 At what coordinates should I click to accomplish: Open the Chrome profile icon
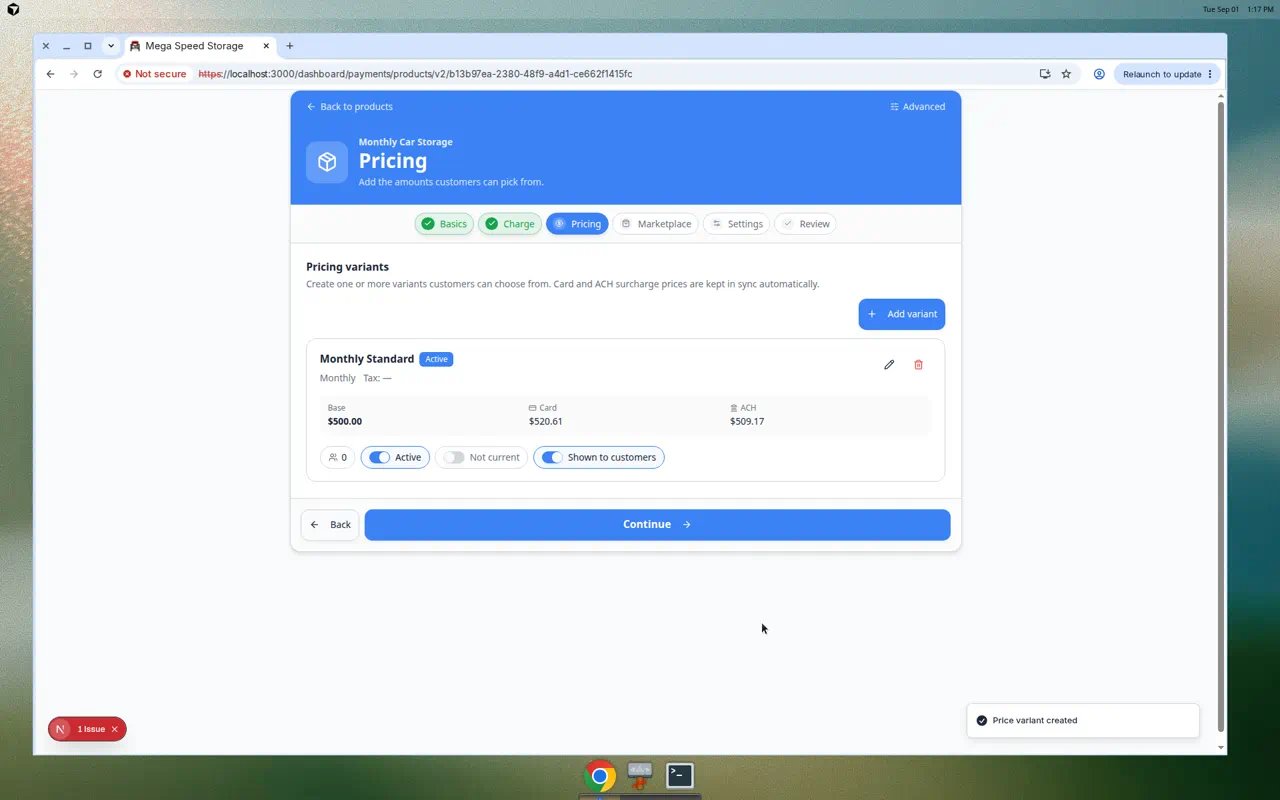point(1099,74)
